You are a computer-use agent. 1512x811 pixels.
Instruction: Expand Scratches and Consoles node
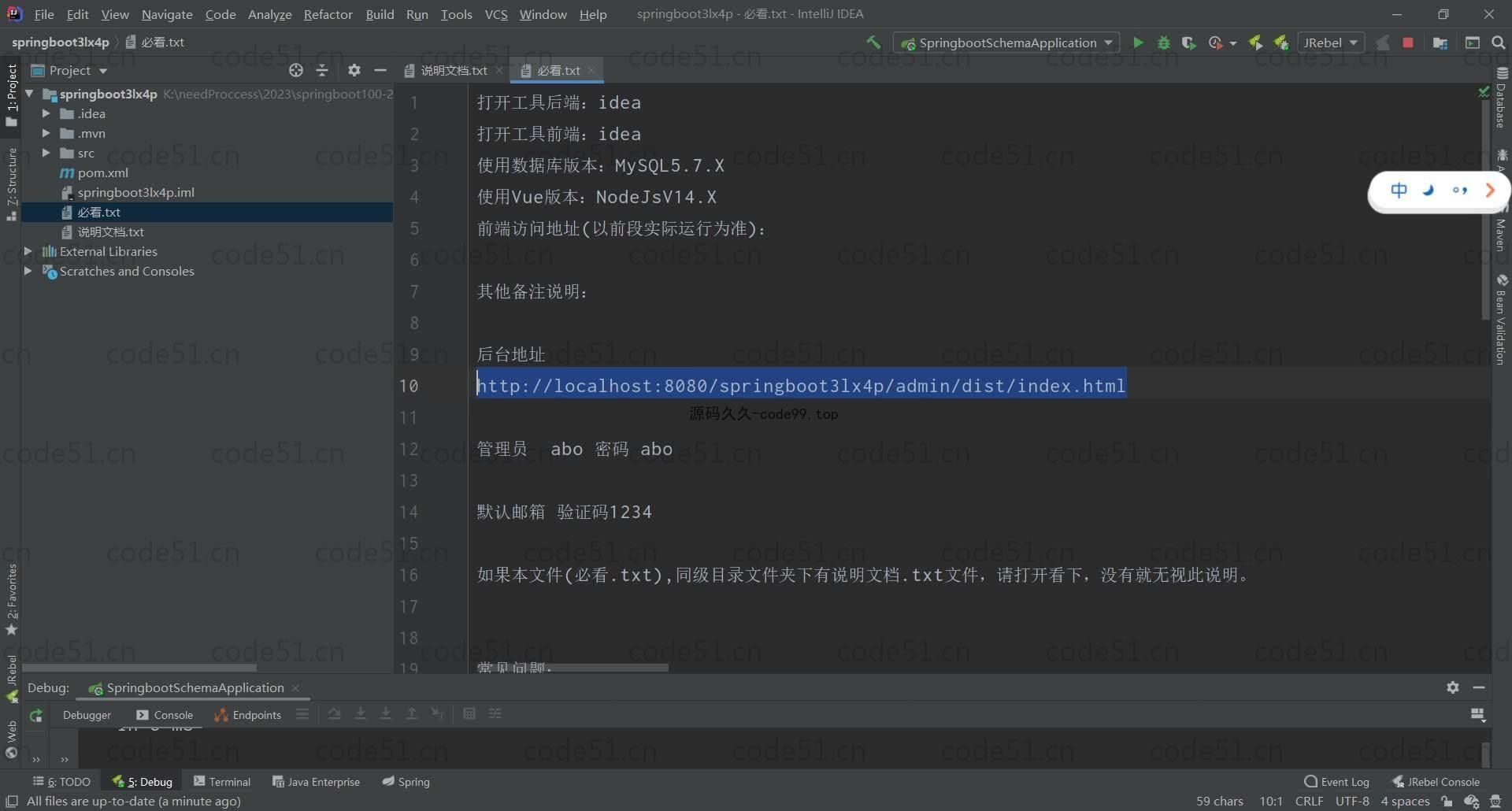[x=28, y=271]
